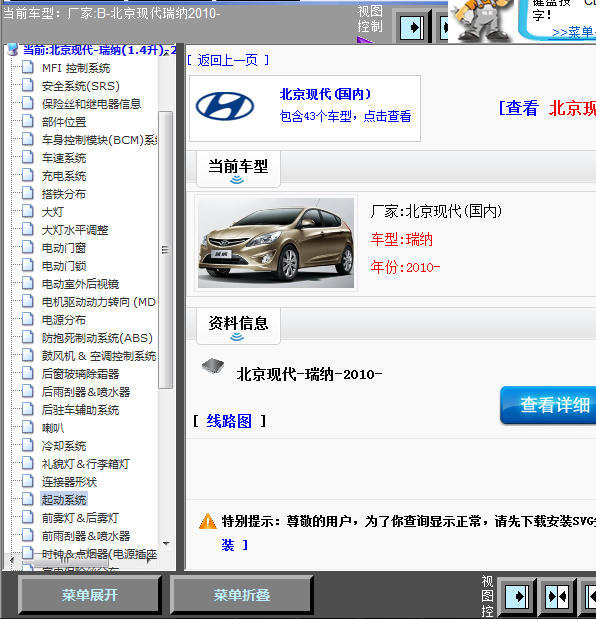Open 防抱死制动系统(ABS) entry
The image size is (596, 619).
(x=97, y=338)
